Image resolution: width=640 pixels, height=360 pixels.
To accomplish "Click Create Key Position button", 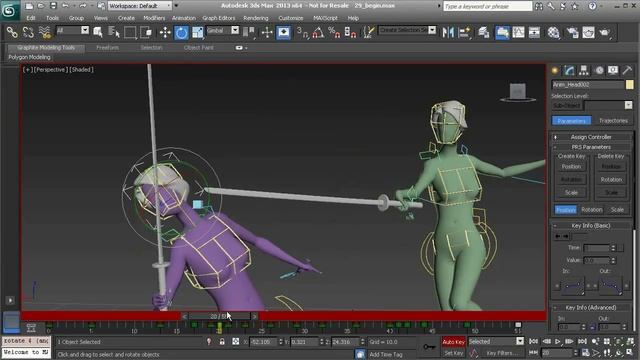I will click(571, 167).
